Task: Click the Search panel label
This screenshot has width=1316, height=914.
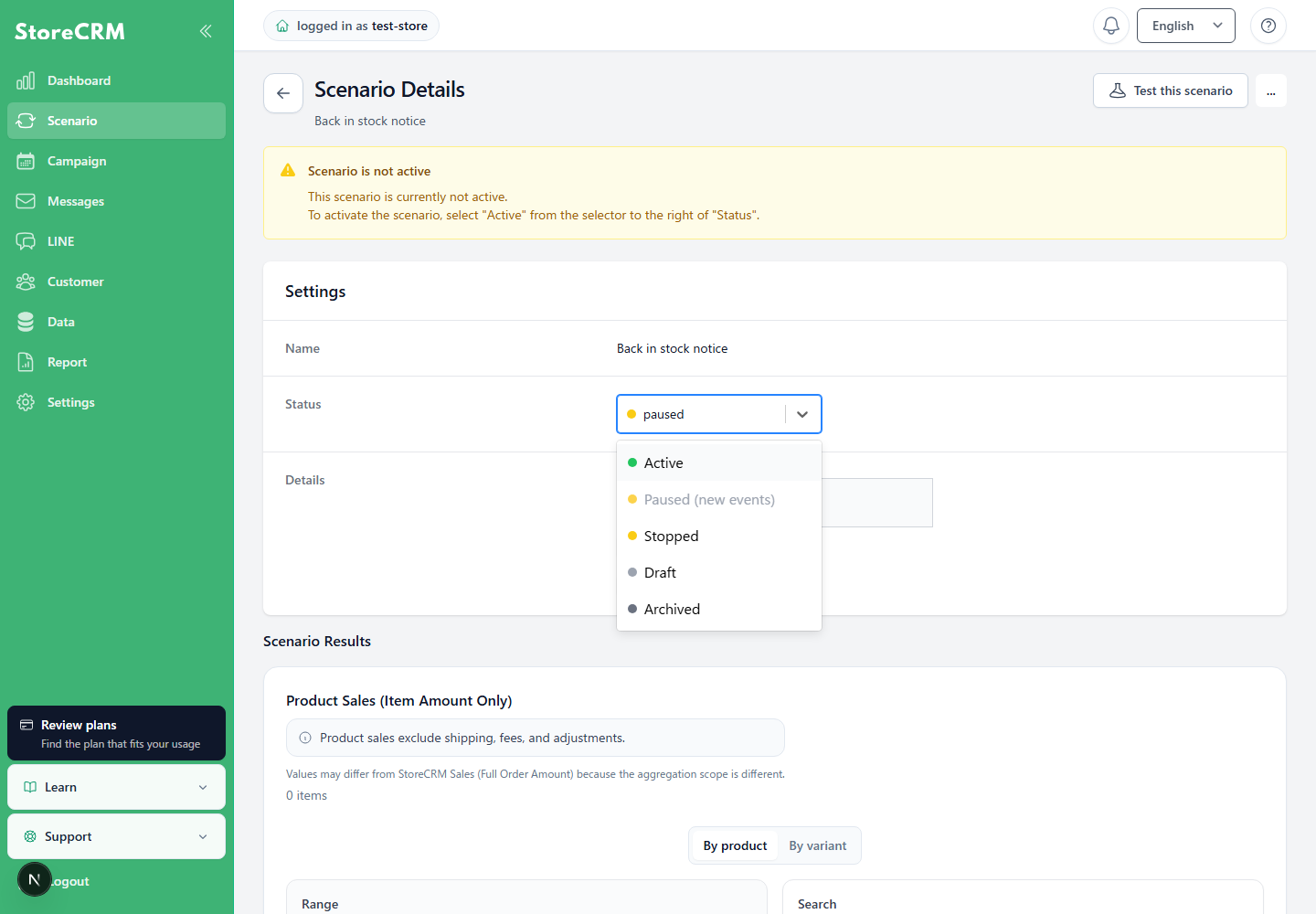Action: point(817,904)
